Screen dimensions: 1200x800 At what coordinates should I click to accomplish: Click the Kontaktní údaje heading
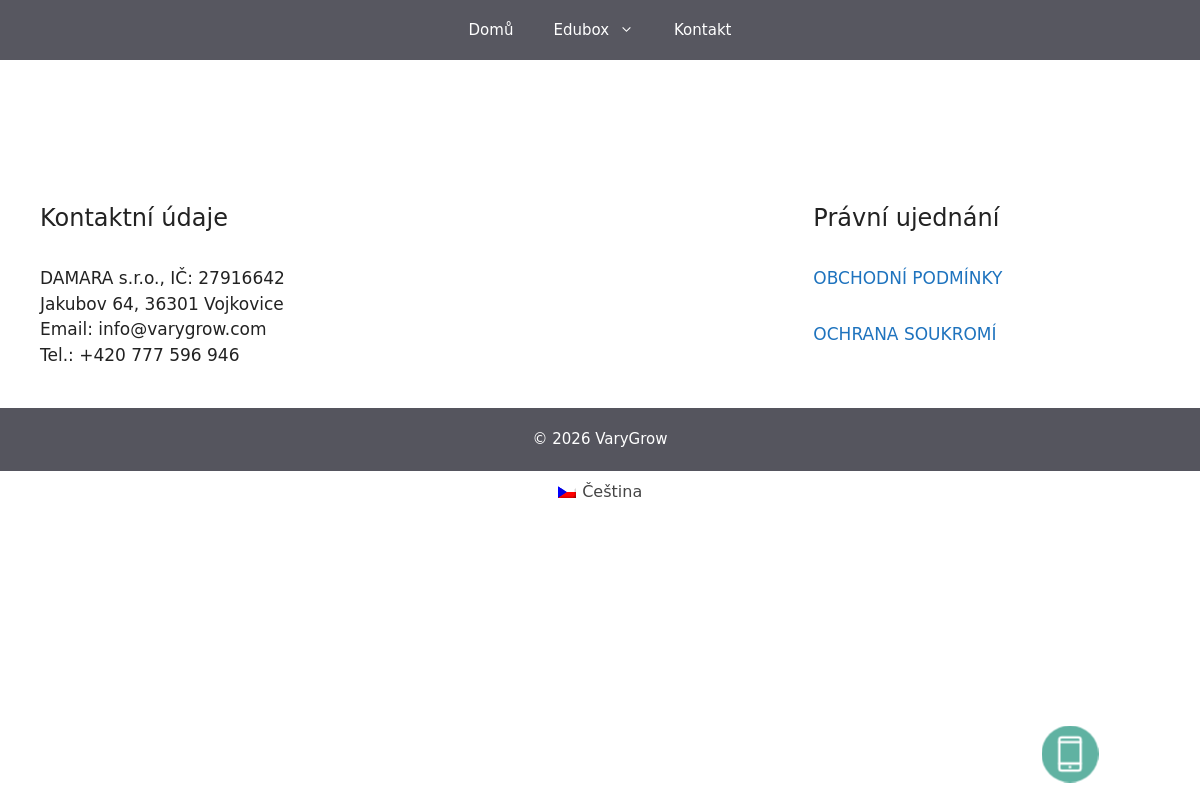click(x=134, y=217)
